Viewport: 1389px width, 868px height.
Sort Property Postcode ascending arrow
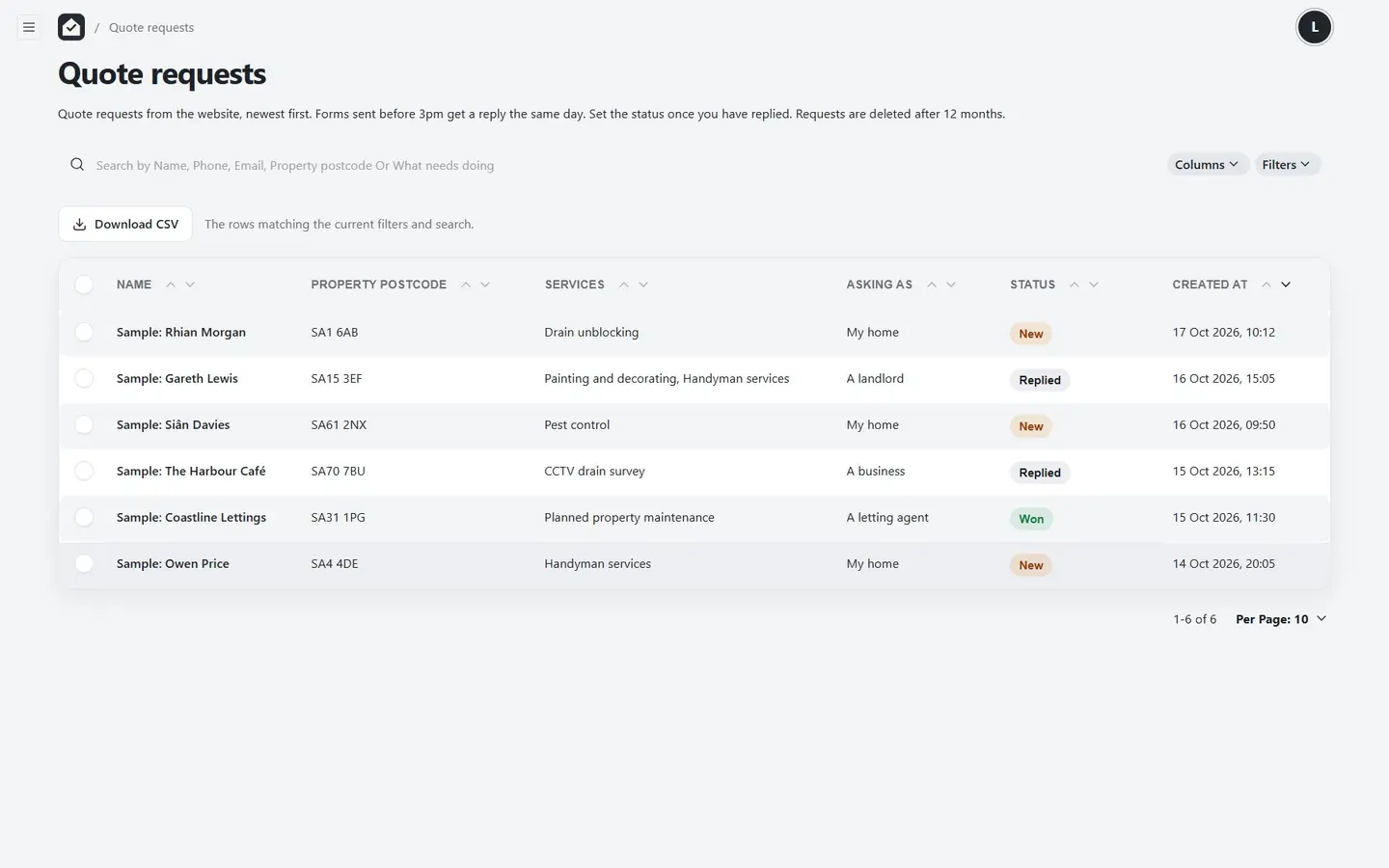(466, 285)
